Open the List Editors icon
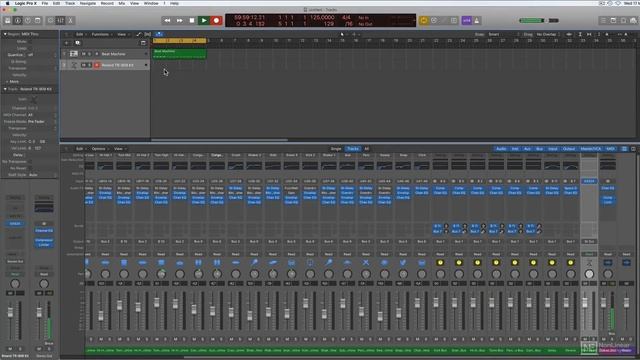 [603, 20]
